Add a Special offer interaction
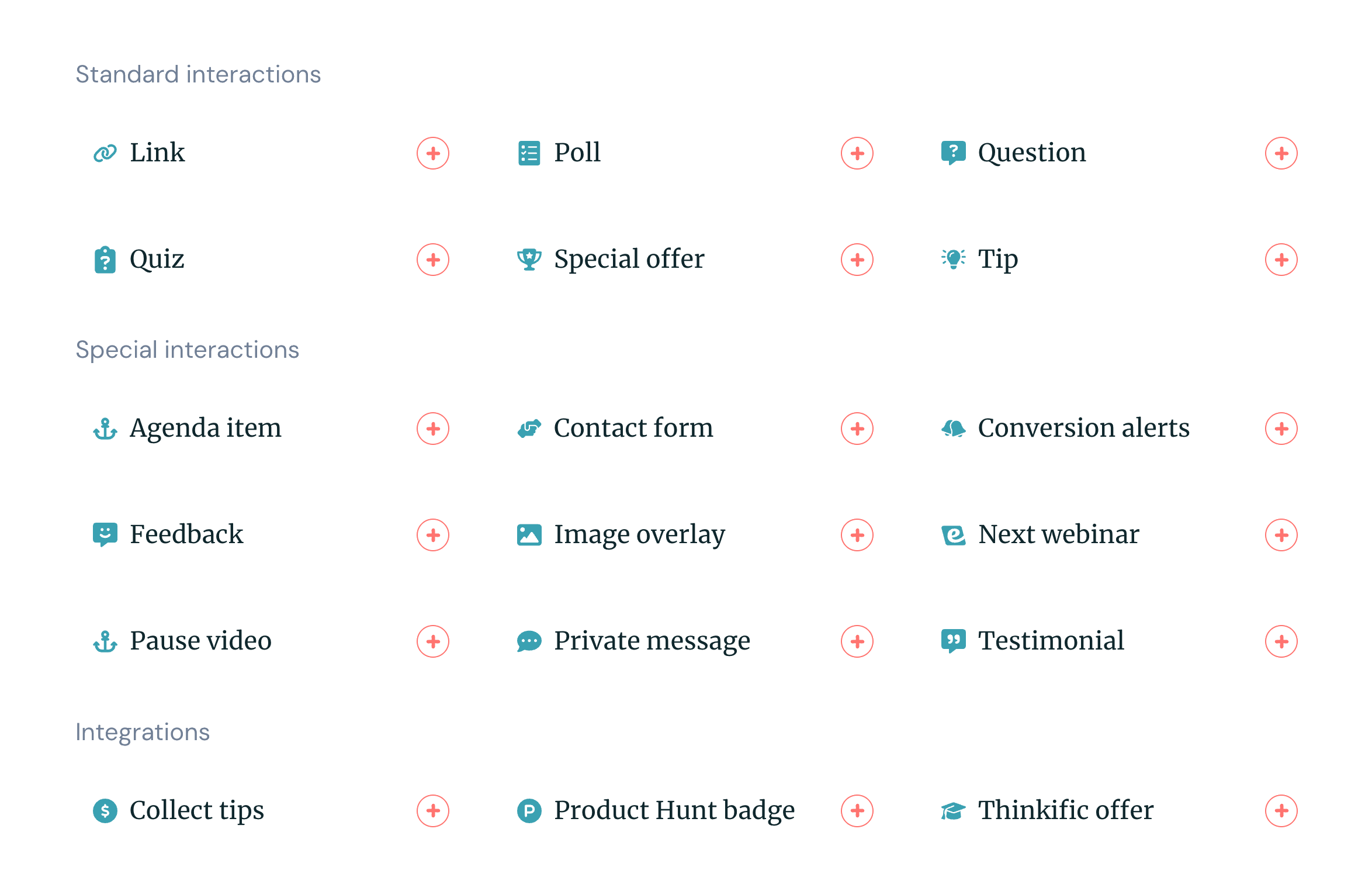The height and width of the screenshot is (891, 1372). (x=857, y=259)
